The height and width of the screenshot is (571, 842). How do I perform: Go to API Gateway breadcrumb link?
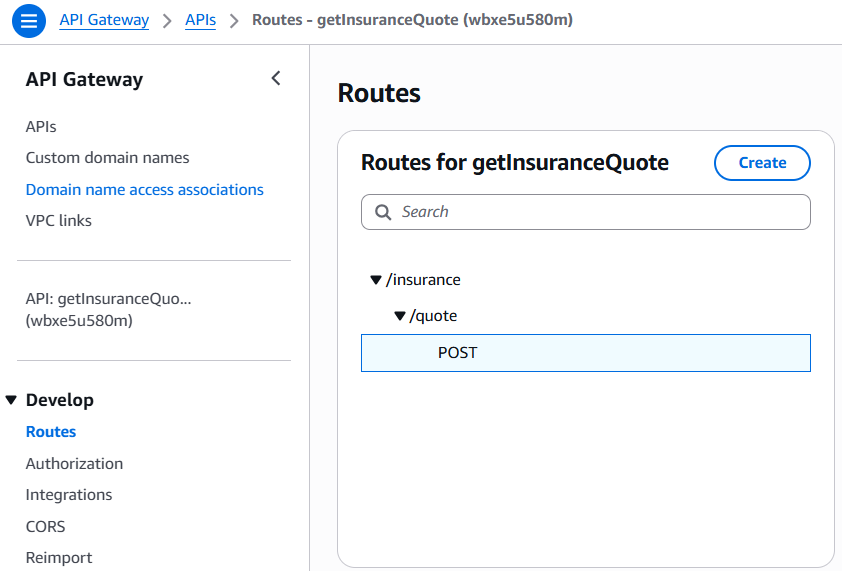tap(104, 20)
